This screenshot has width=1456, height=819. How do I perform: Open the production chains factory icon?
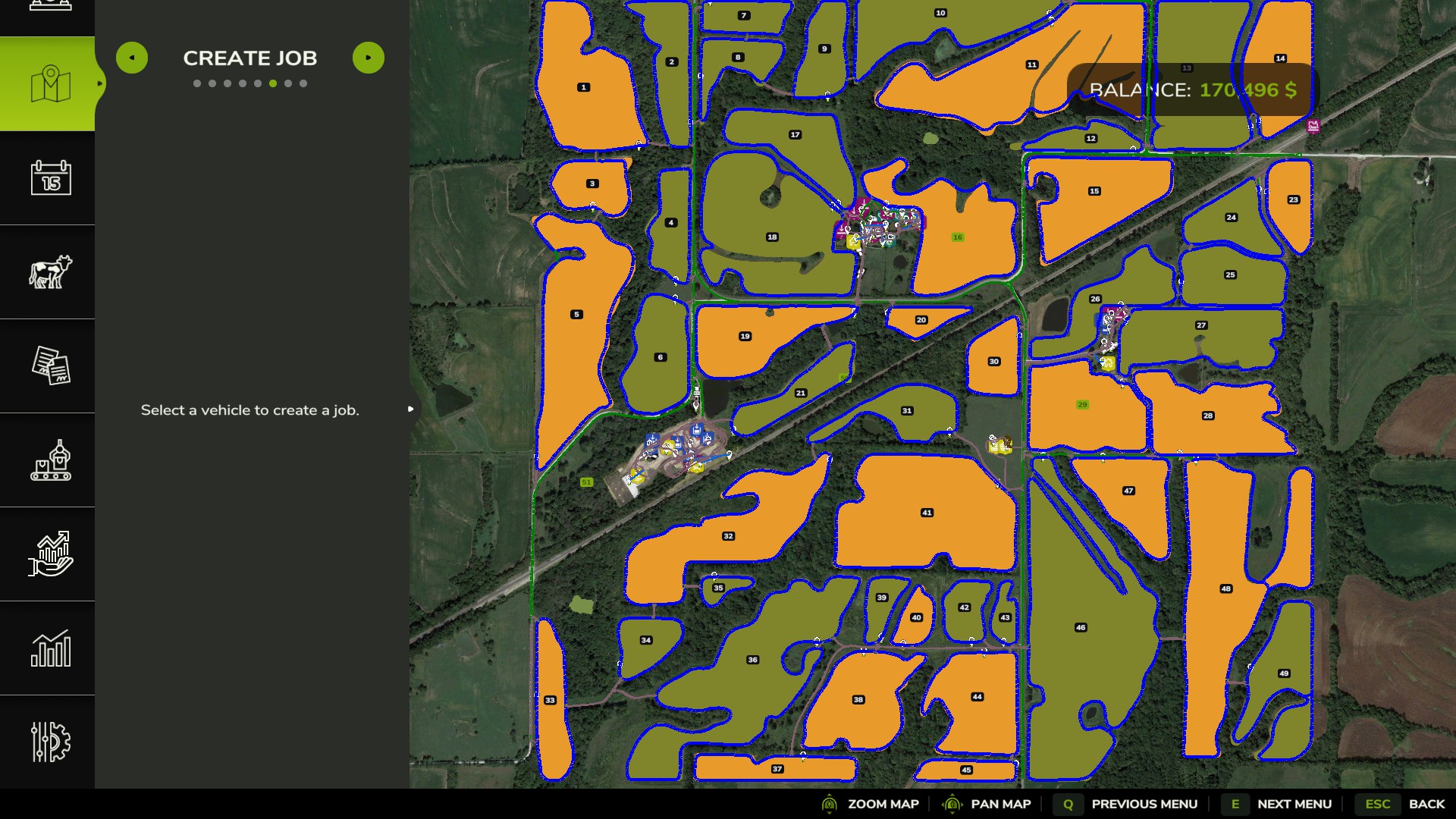pos(50,460)
